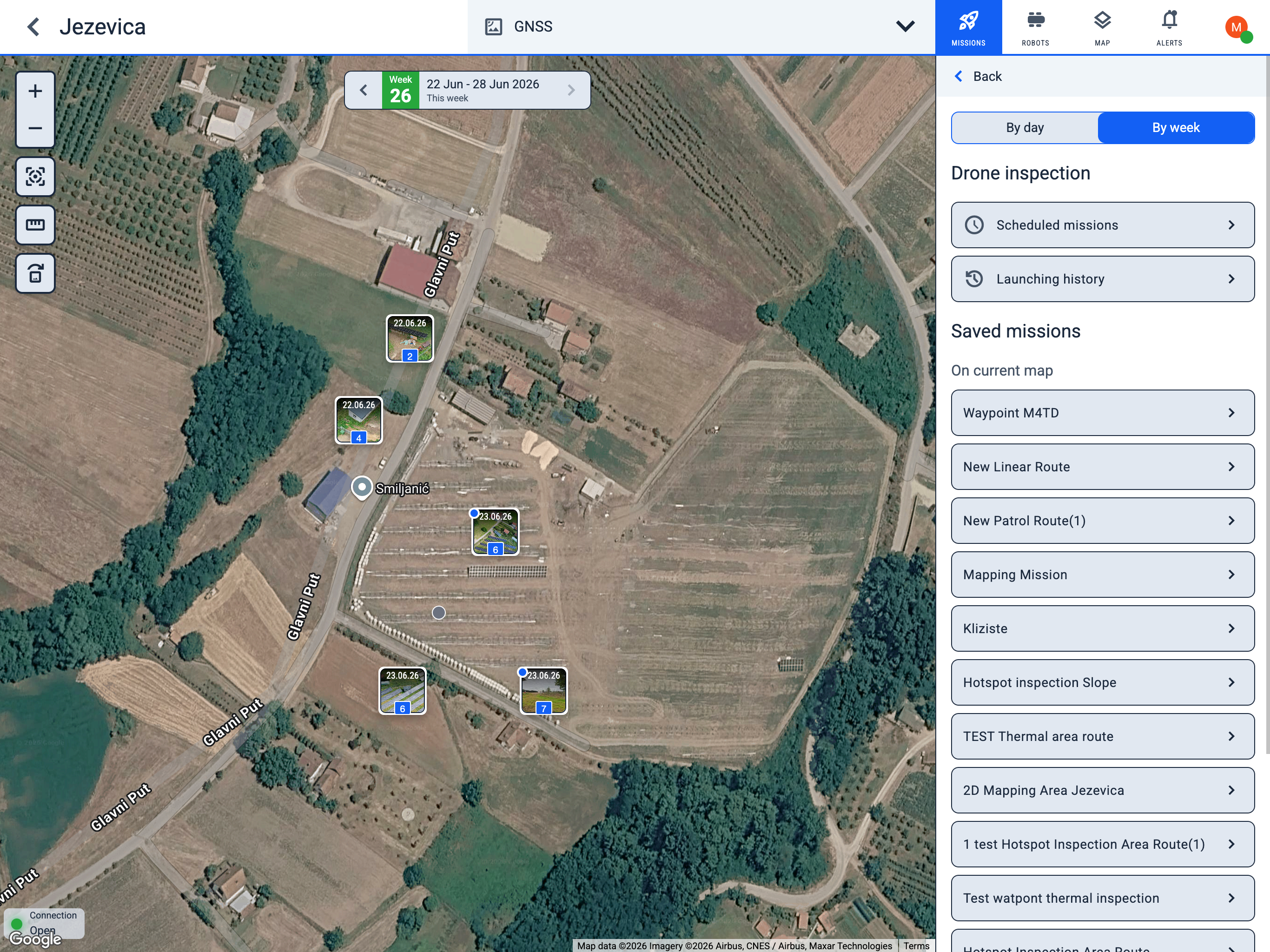Click the Scheduled missions clock icon
Image resolution: width=1270 pixels, height=952 pixels.
[974, 225]
